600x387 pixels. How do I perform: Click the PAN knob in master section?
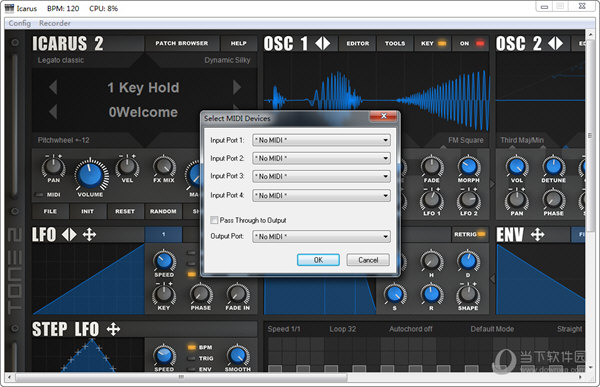[x=54, y=167]
